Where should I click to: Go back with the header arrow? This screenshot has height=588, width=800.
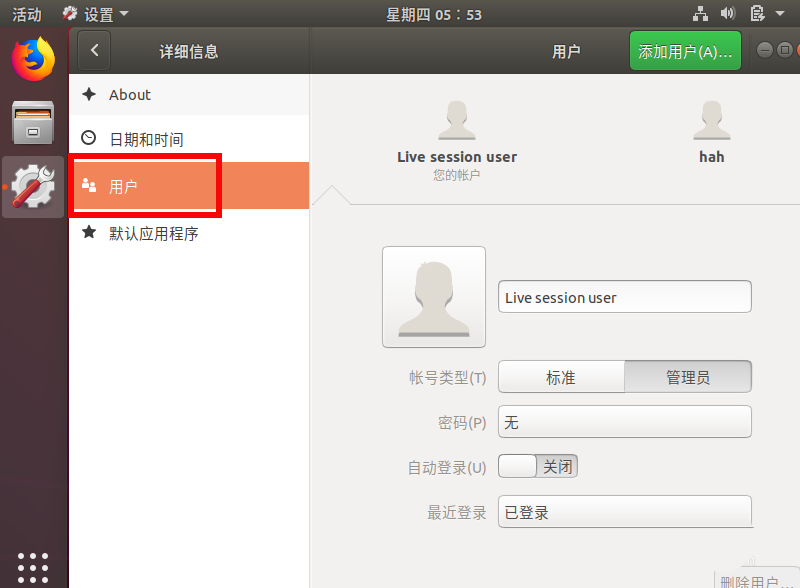point(94,51)
